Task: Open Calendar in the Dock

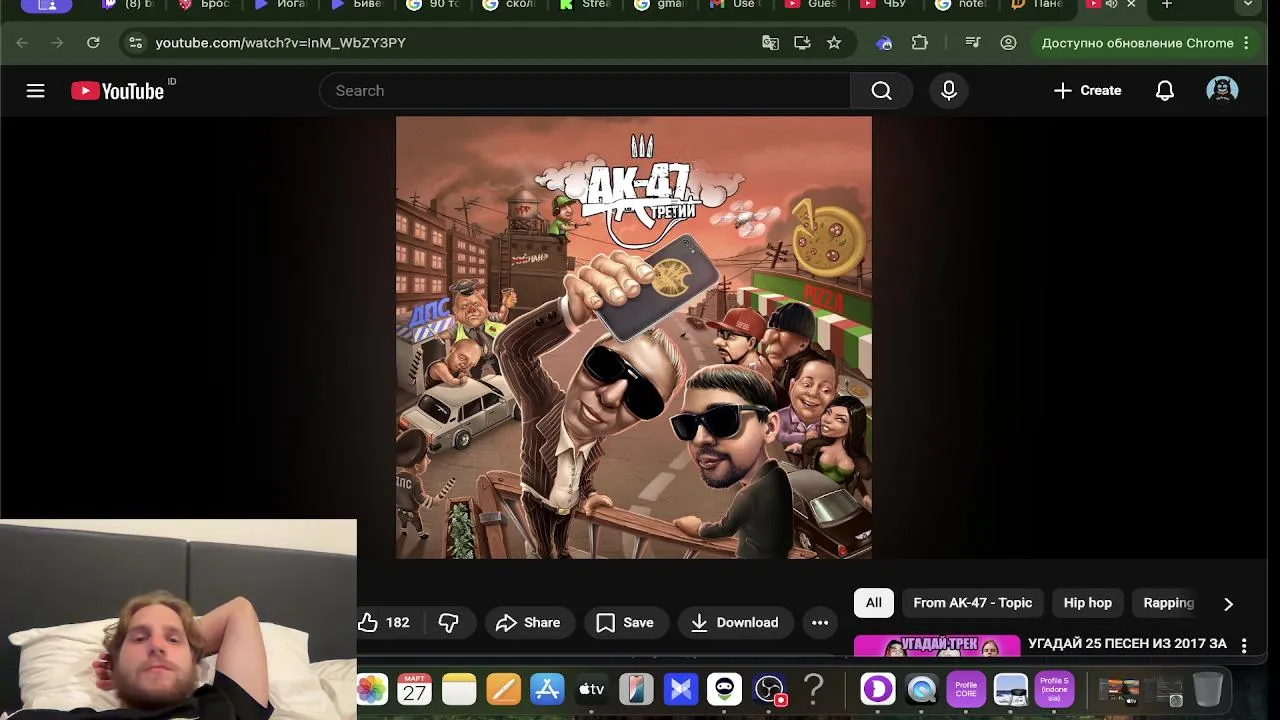Action: [x=415, y=689]
